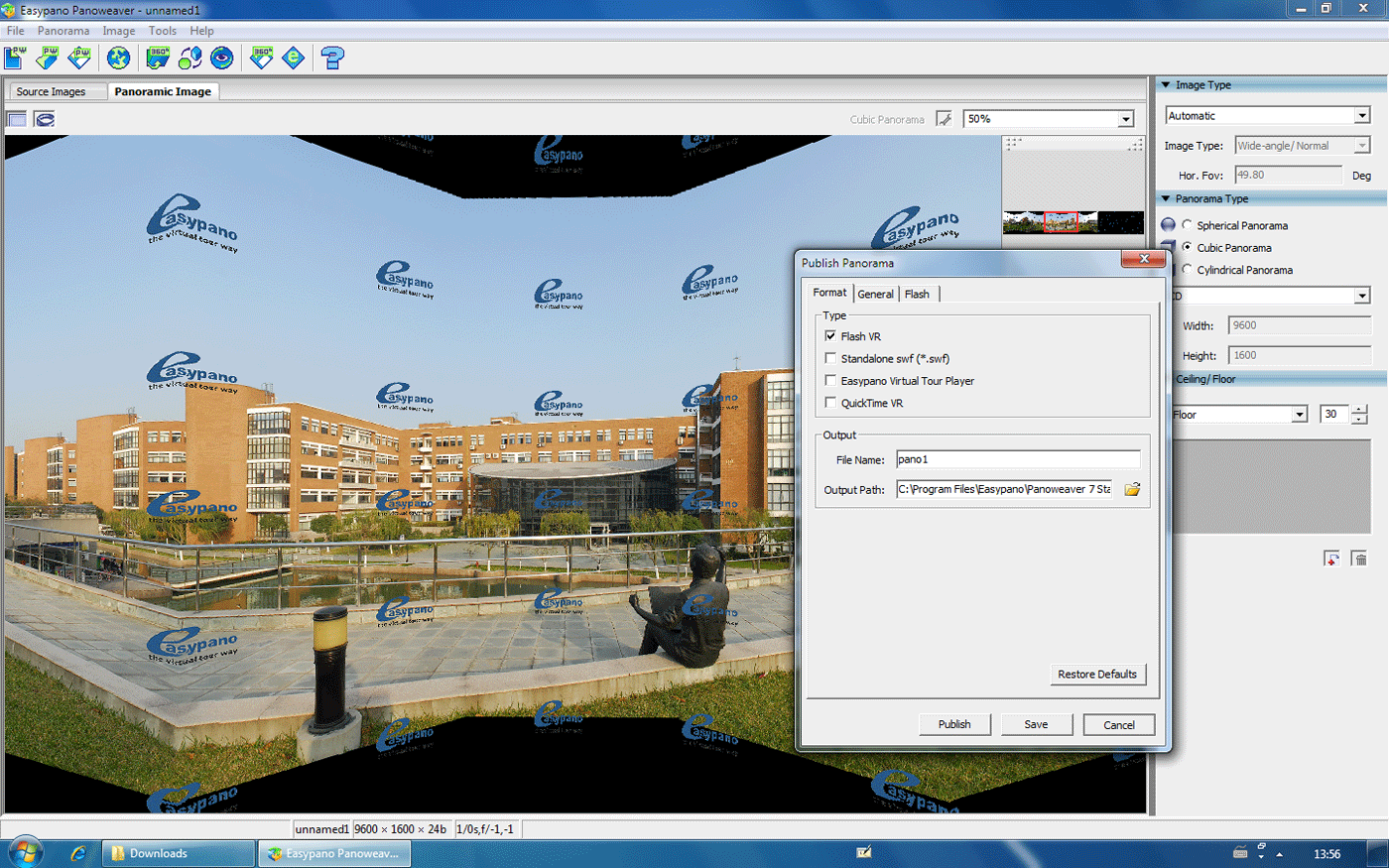
Task: Click the globe toolbar icon
Action: 118,58
